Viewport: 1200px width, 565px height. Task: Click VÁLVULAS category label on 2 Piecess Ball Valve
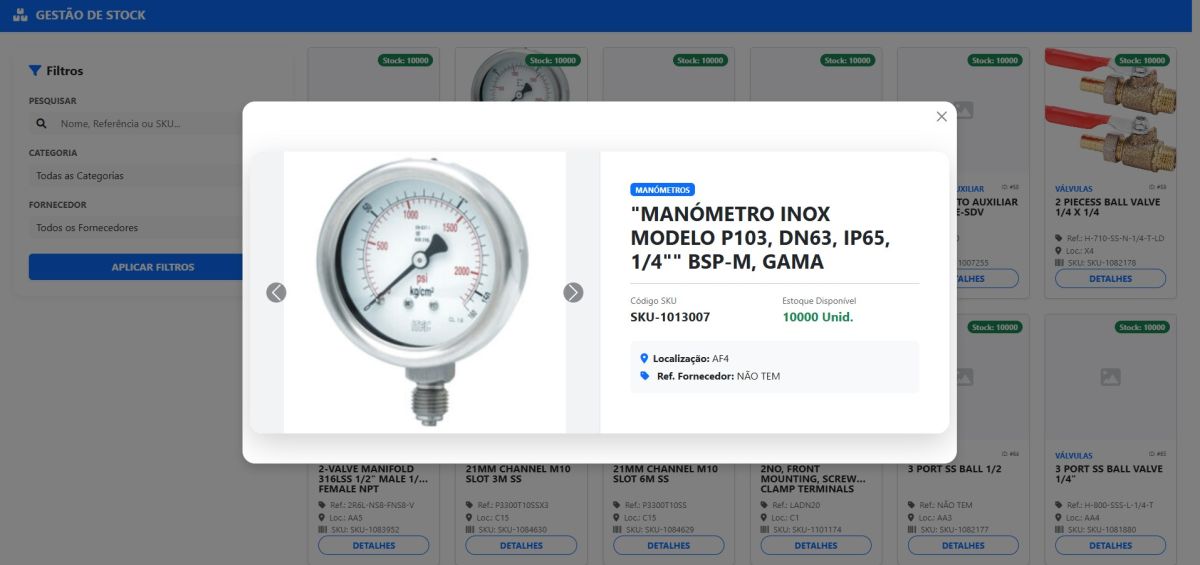(1074, 188)
